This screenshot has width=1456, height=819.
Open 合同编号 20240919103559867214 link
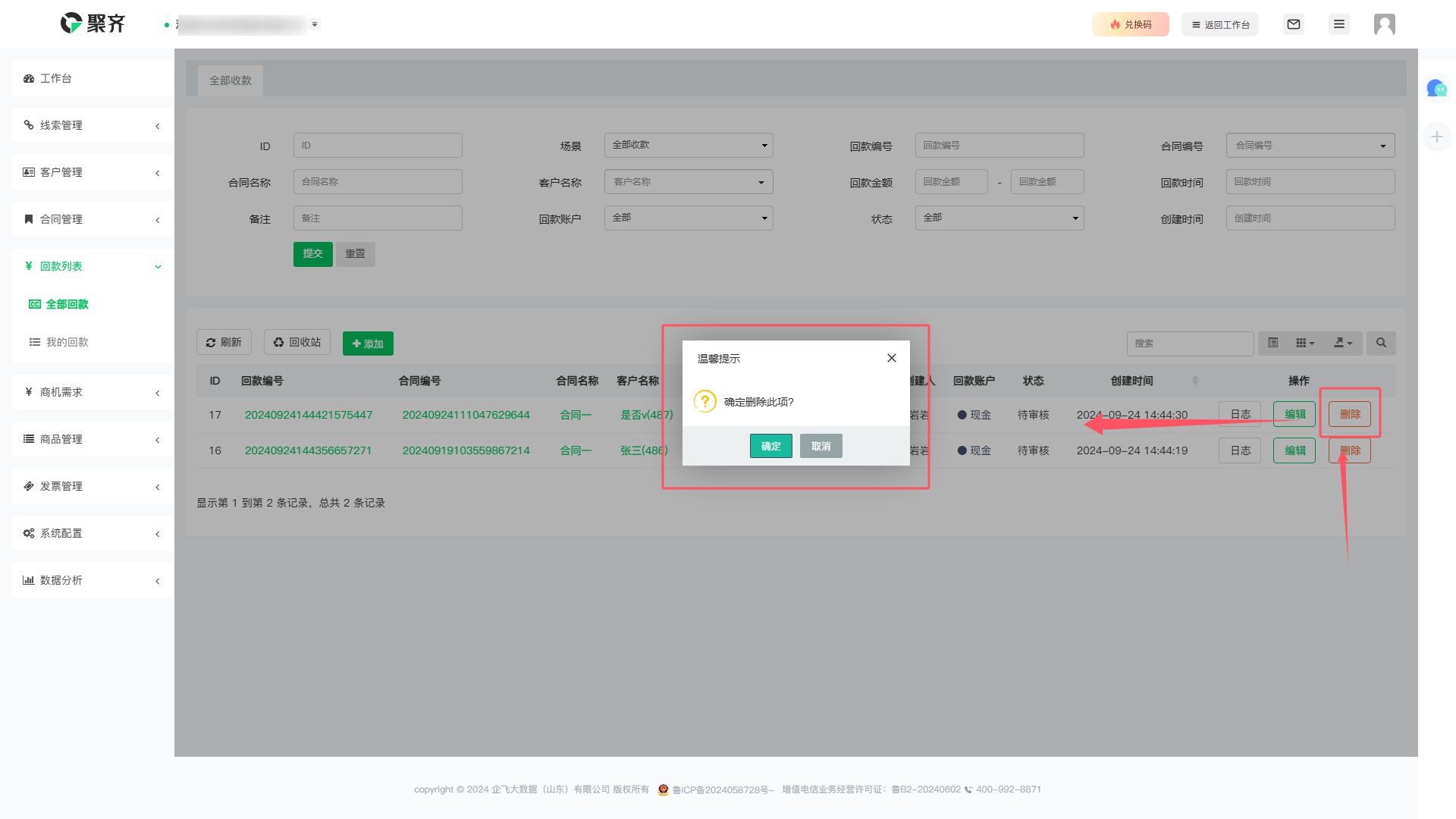[466, 450]
